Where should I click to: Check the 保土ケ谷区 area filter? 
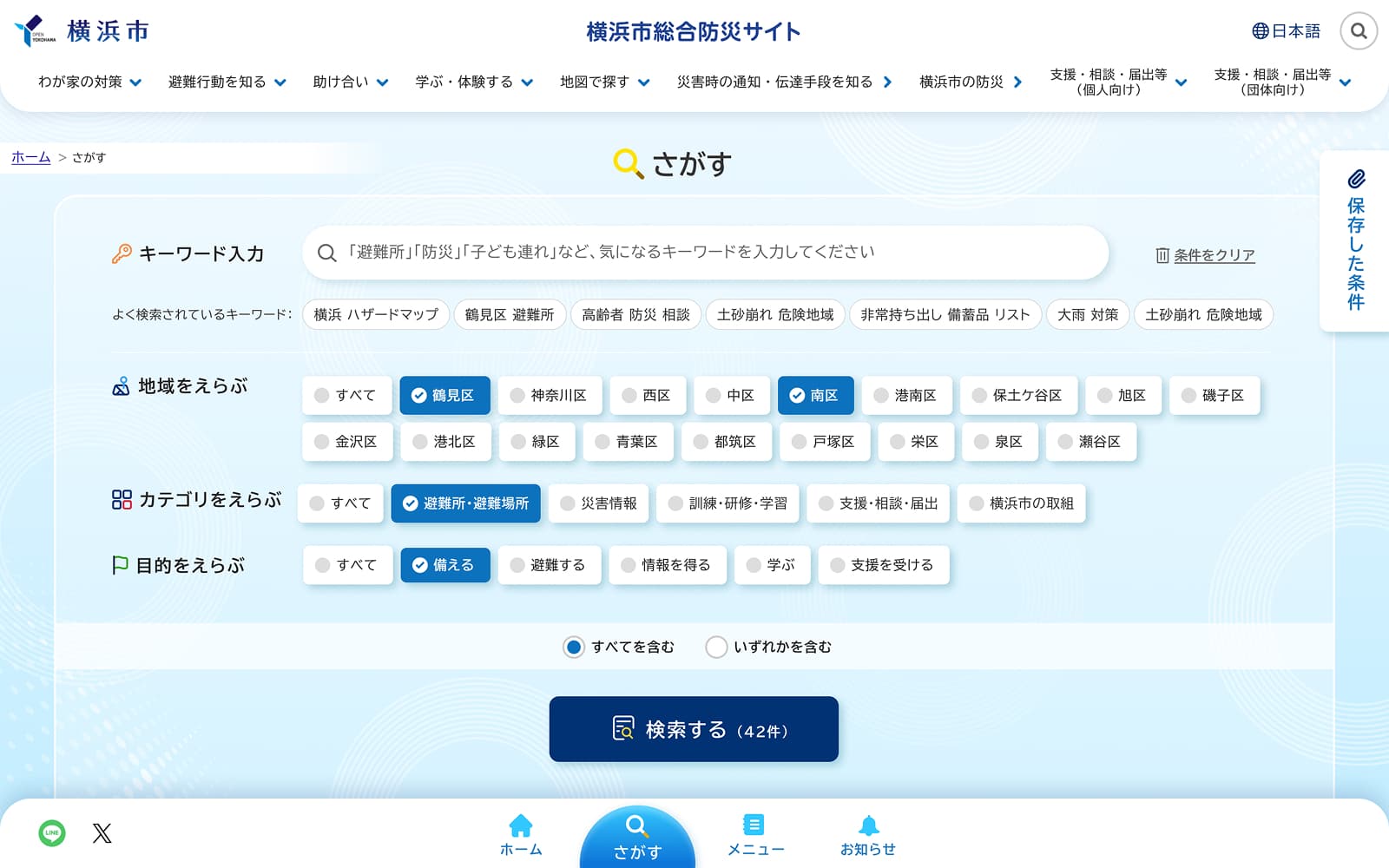1018,395
